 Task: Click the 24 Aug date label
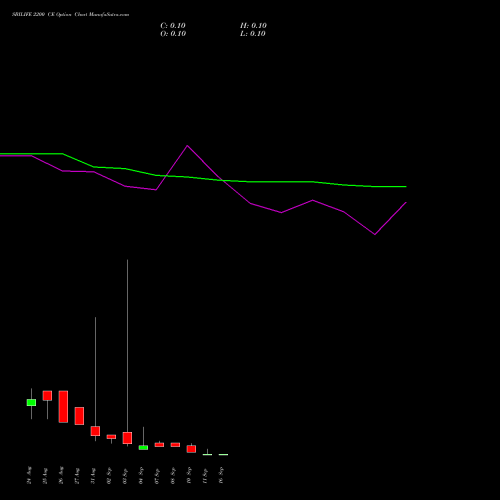click(x=29, y=475)
